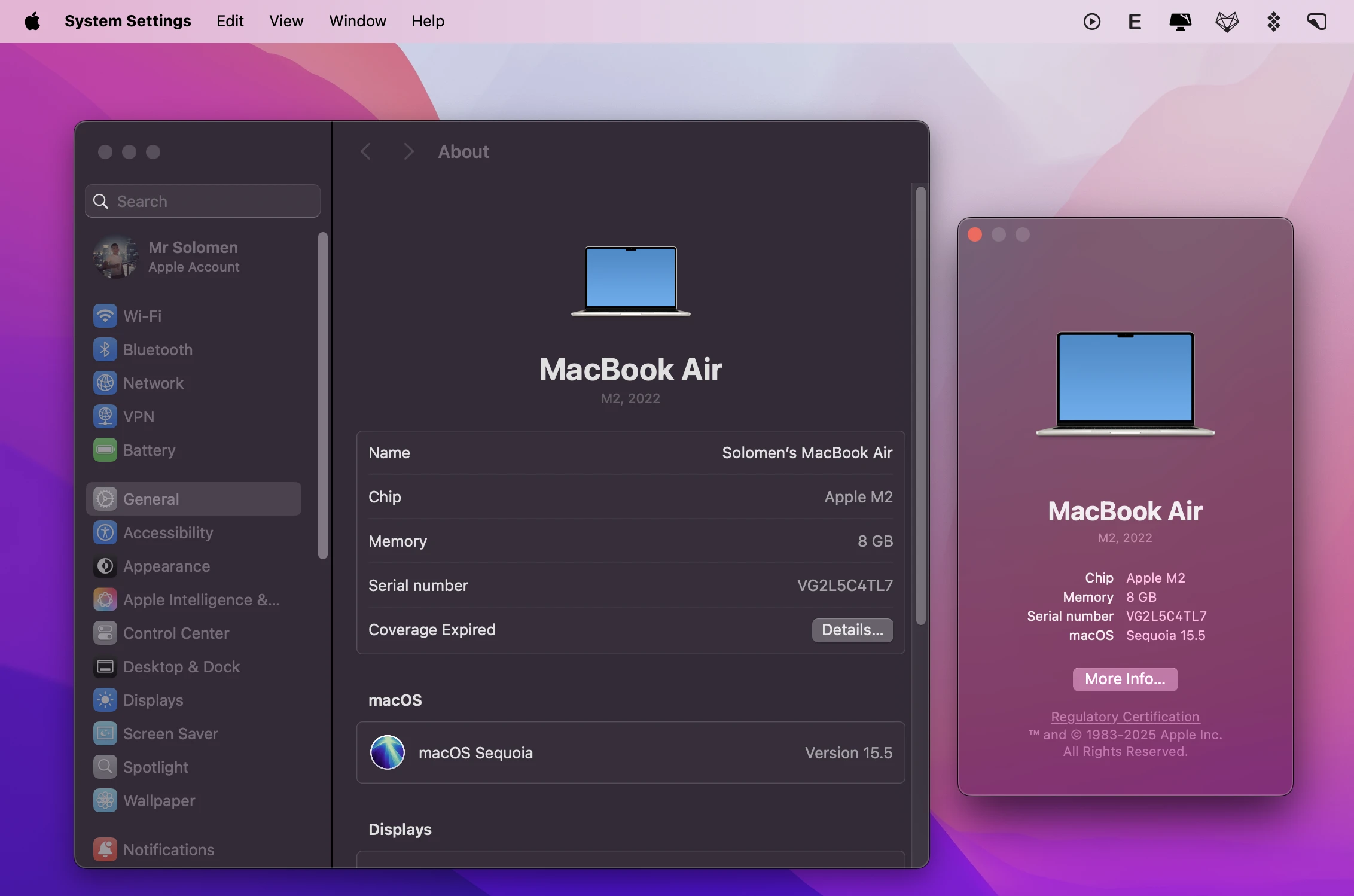Screen dimensions: 1354x896
Task: Click the MacBook image in About pane
Action: (x=631, y=281)
